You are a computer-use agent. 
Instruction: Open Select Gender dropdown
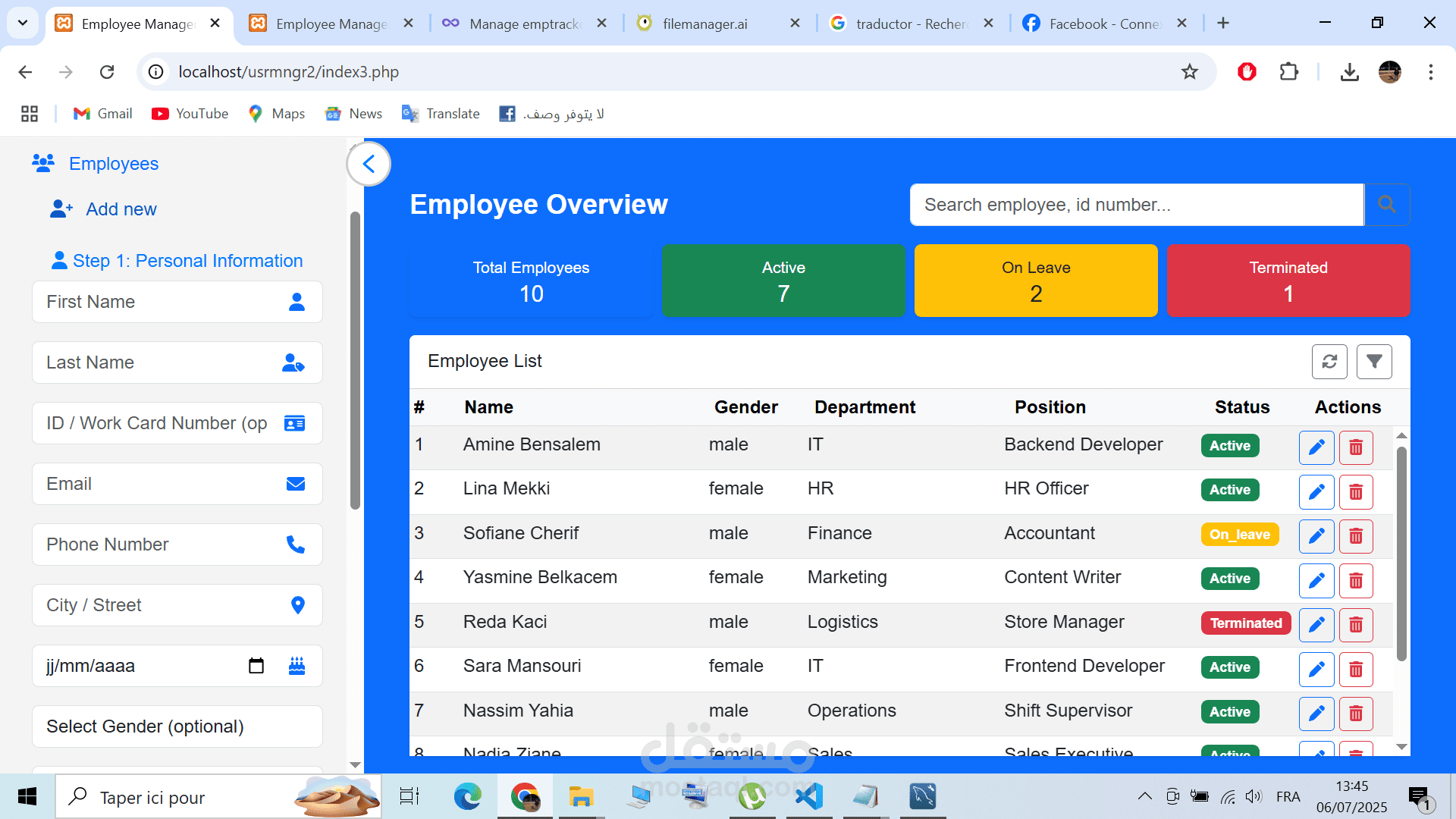coord(177,726)
